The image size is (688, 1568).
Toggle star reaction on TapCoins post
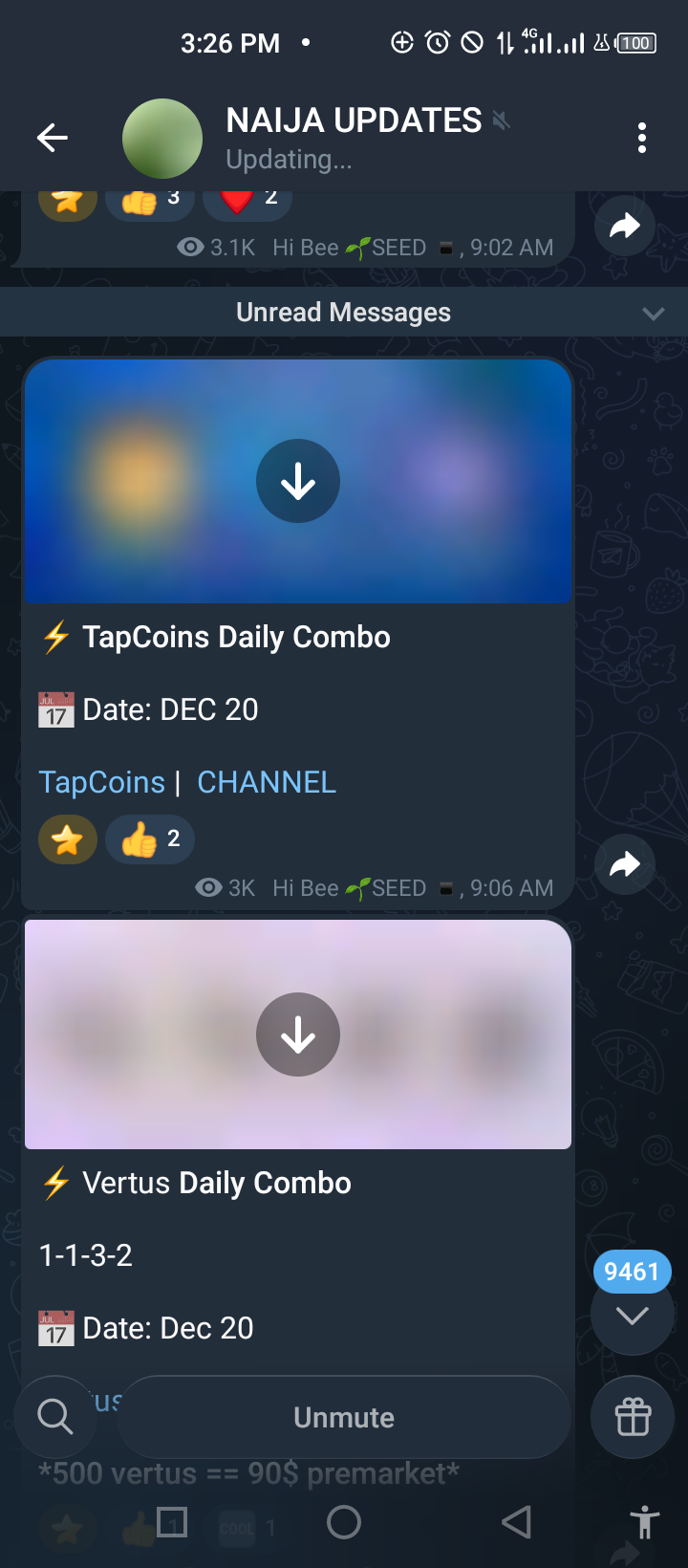click(67, 839)
